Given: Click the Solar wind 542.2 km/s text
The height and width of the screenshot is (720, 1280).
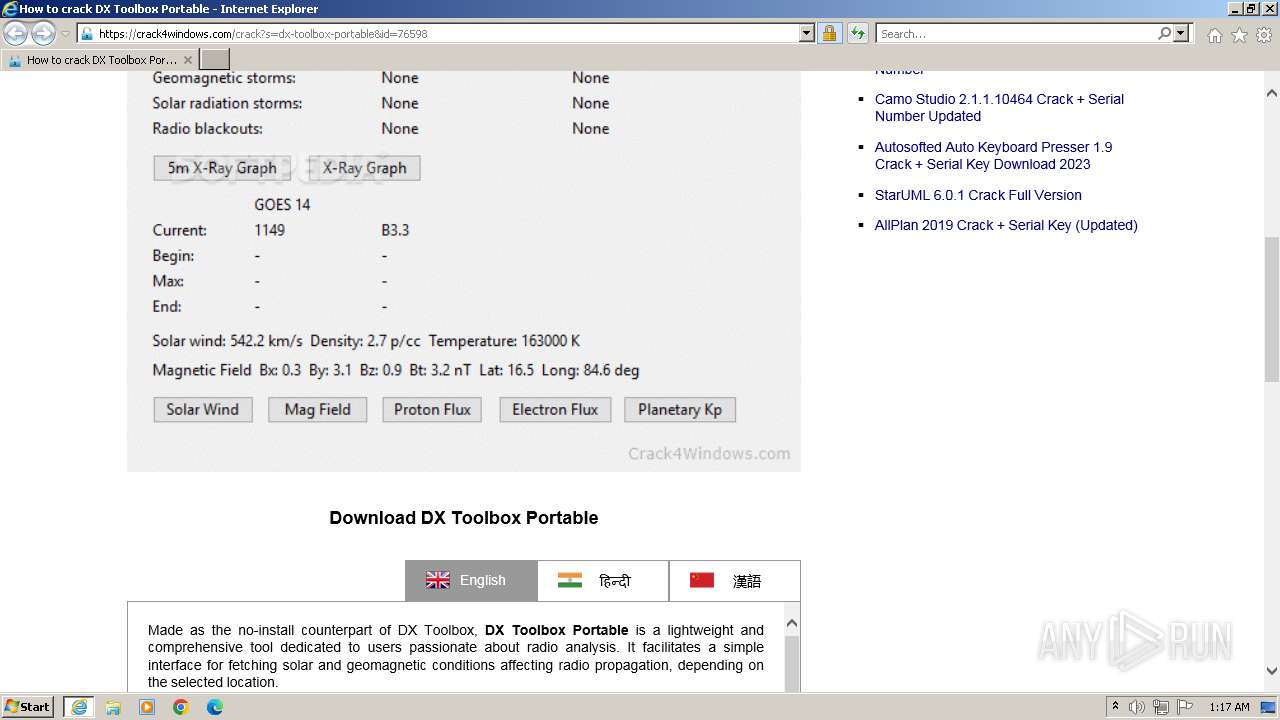Looking at the screenshot, I should tap(228, 341).
